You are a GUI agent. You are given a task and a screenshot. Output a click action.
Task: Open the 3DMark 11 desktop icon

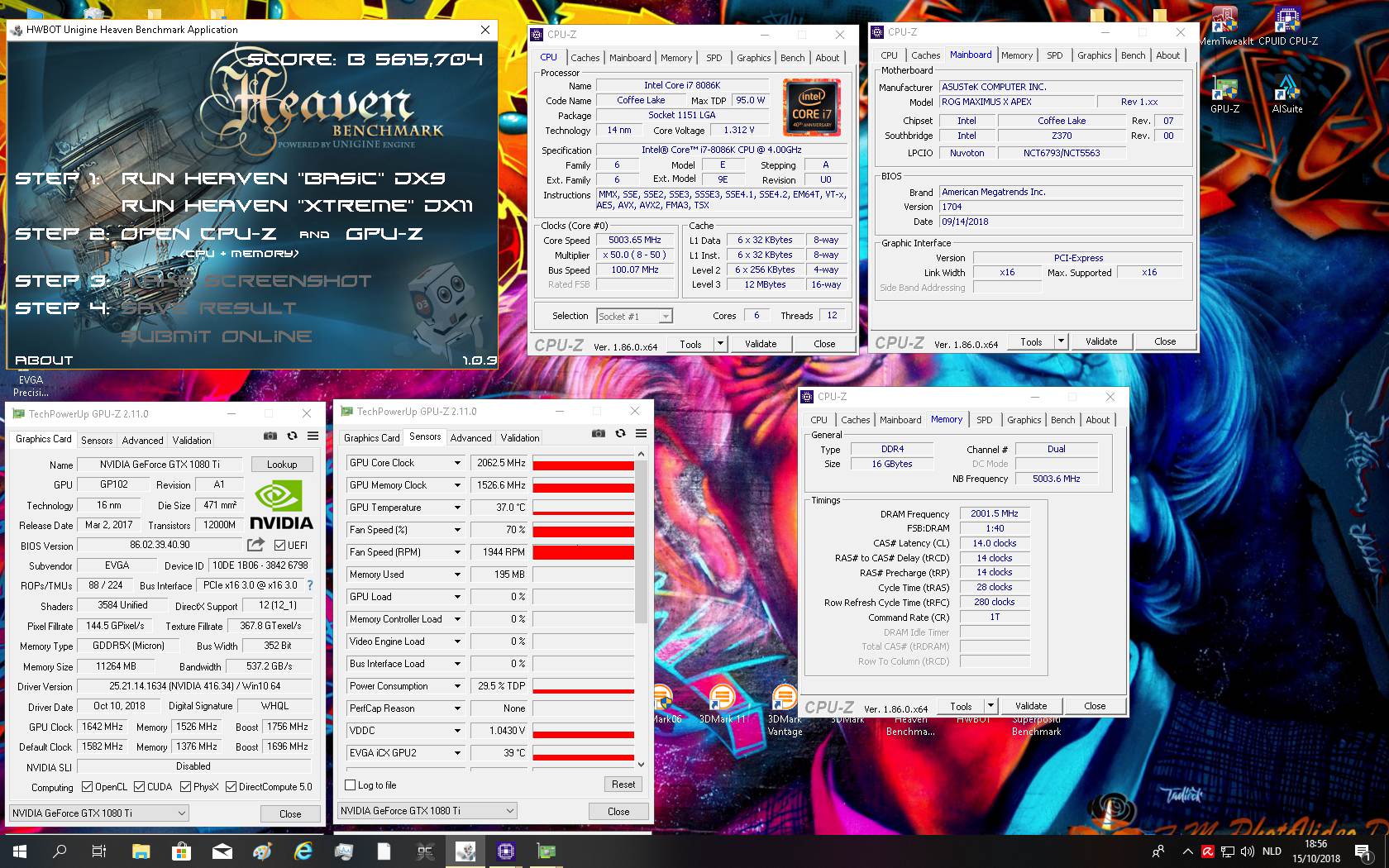tap(723, 705)
